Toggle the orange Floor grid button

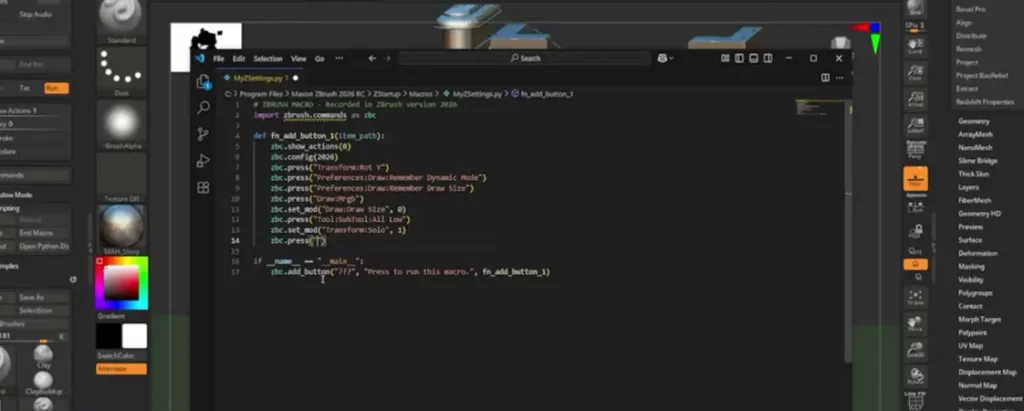click(914, 179)
